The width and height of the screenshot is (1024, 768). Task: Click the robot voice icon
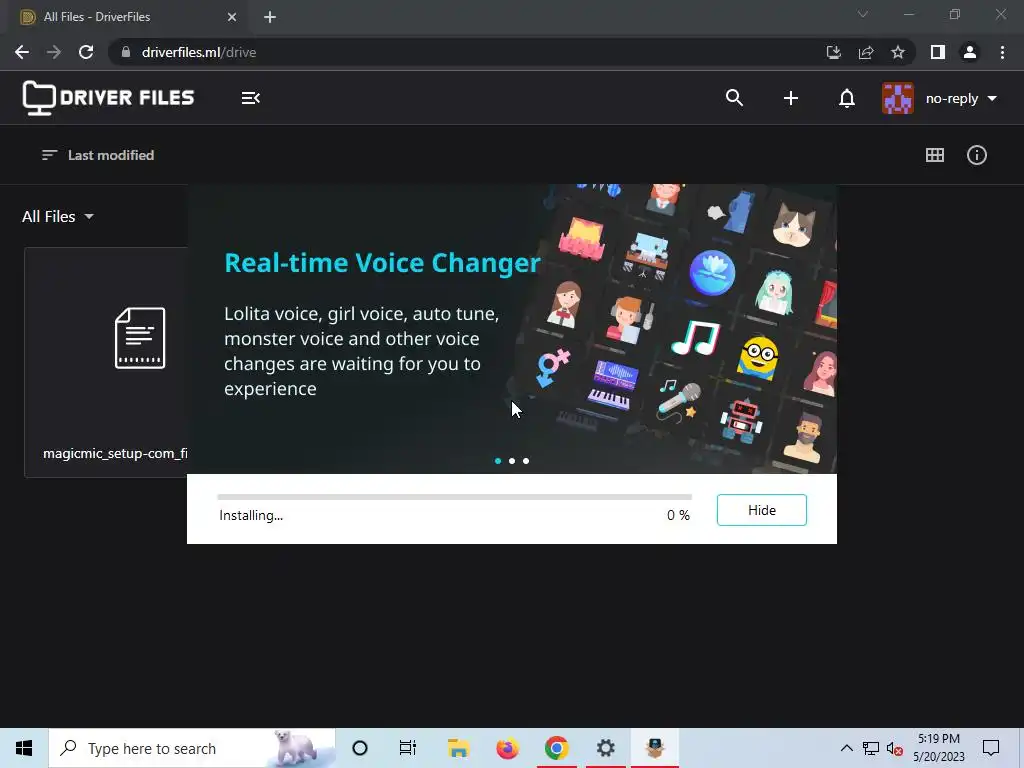741,420
